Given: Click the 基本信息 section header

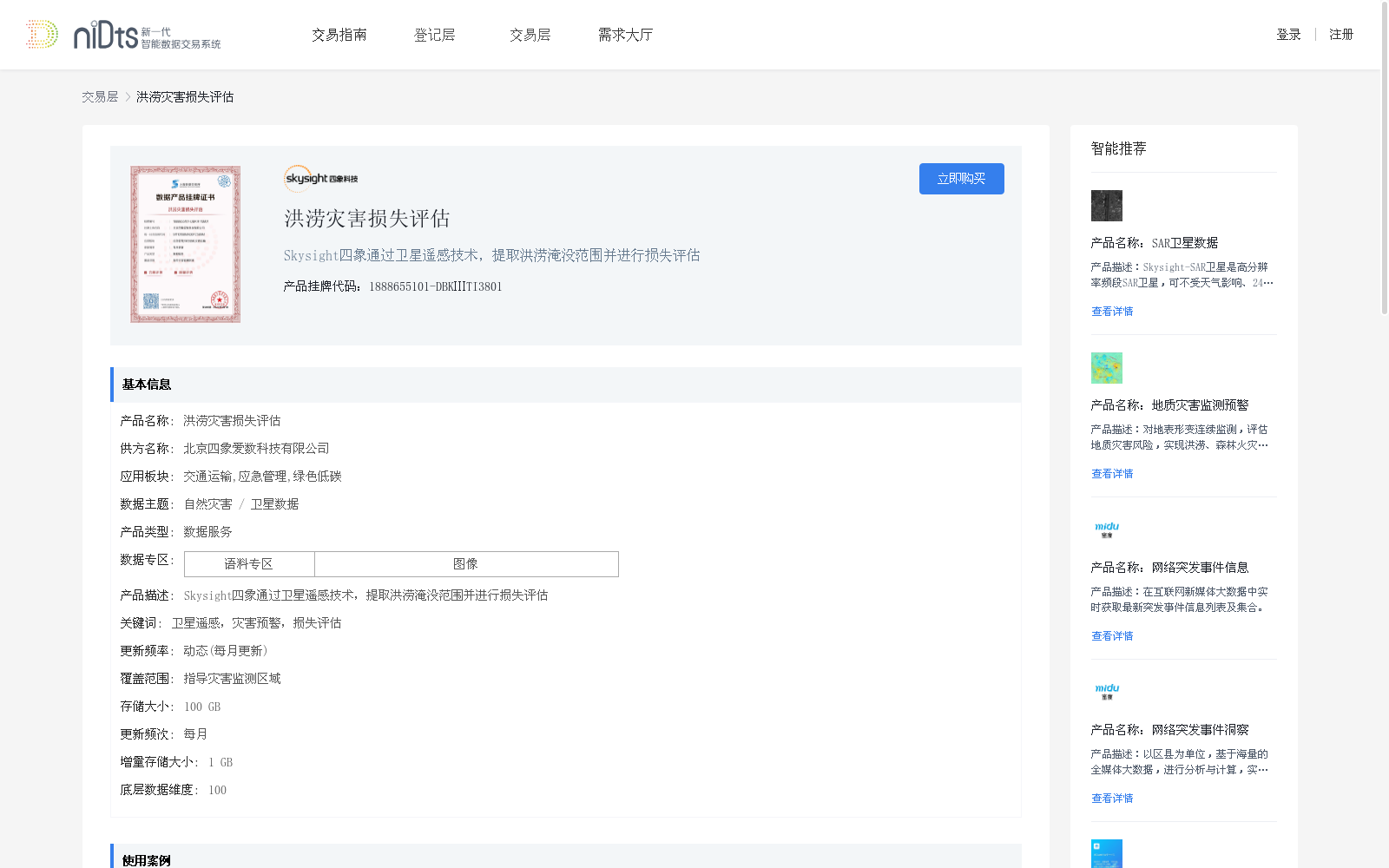Looking at the screenshot, I should click(x=566, y=385).
